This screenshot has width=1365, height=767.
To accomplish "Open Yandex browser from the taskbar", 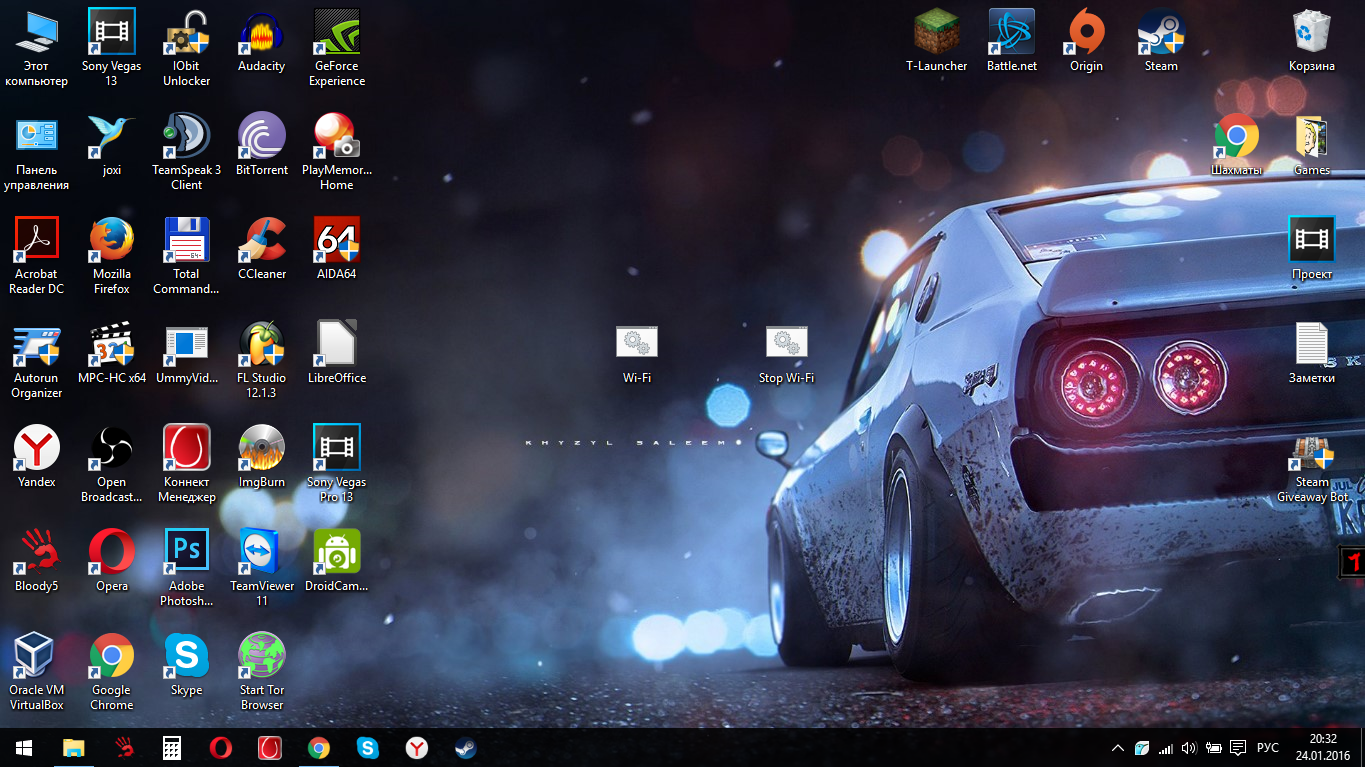I will pyautogui.click(x=417, y=747).
